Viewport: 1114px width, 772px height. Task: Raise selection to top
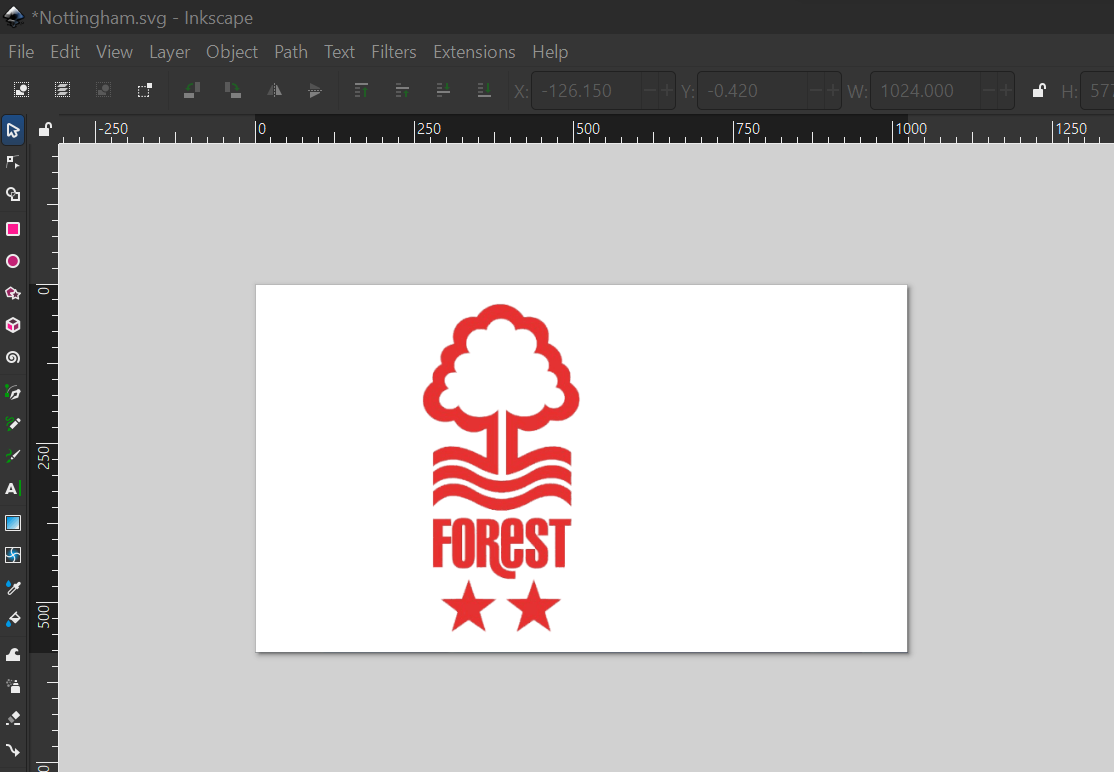tap(361, 90)
